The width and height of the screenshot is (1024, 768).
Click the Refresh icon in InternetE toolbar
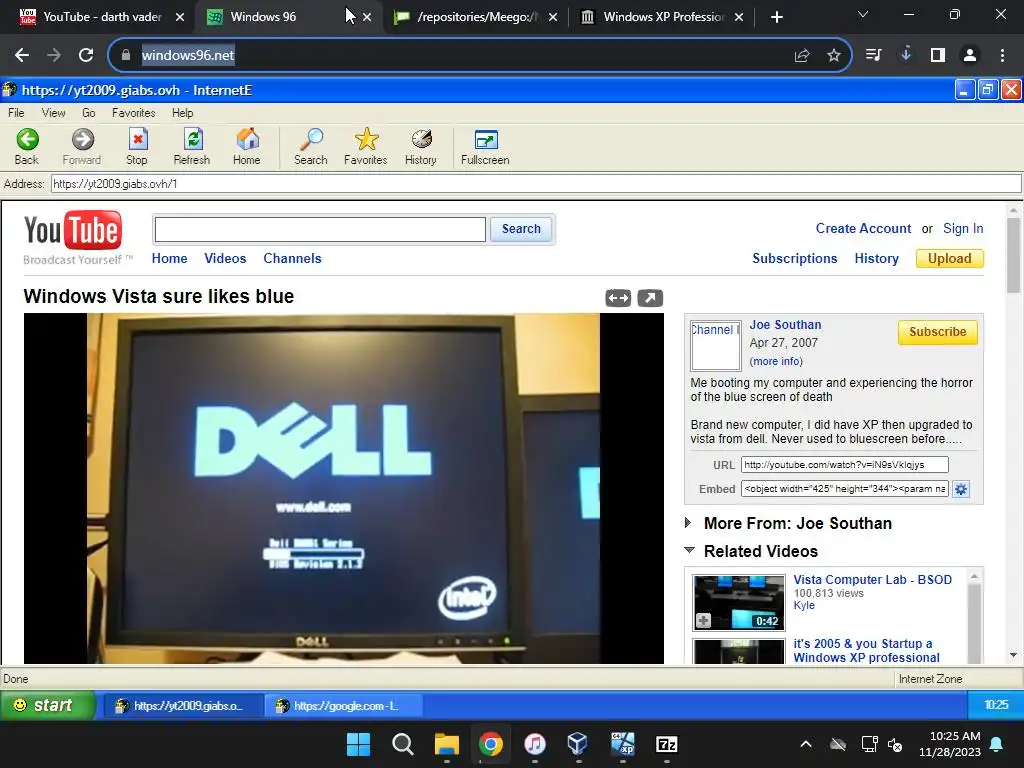point(193,139)
